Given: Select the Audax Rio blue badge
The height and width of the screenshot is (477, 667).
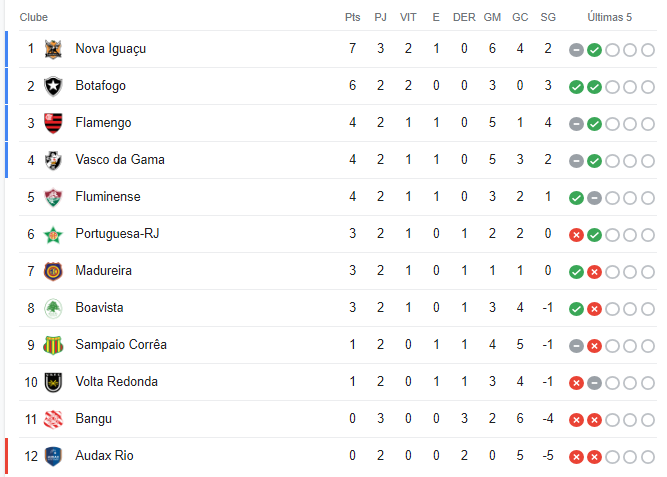Looking at the screenshot, I should (x=53, y=457).
